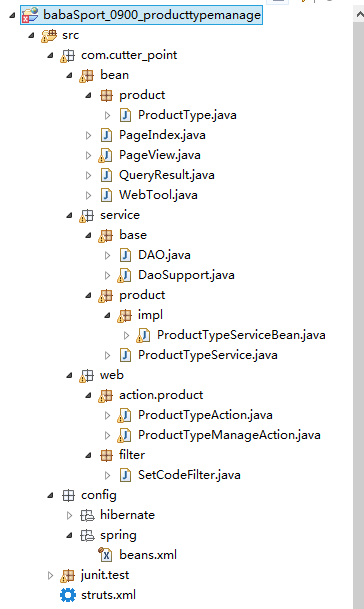The height and width of the screenshot is (609, 364).
Task: Expand PageIndex.java outline
Action: coord(88,135)
